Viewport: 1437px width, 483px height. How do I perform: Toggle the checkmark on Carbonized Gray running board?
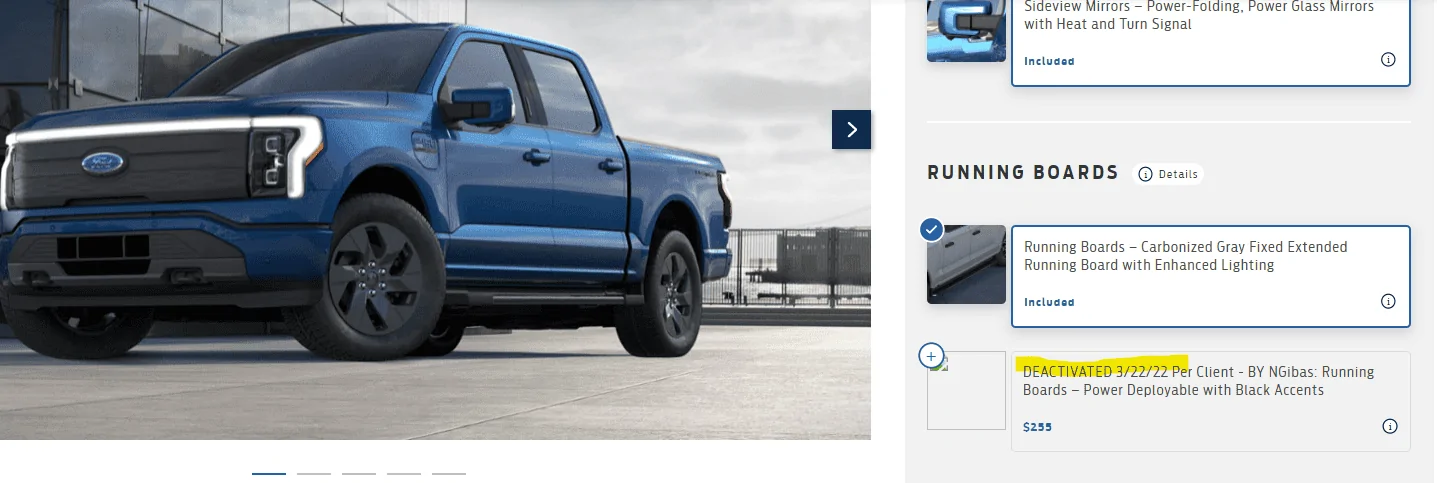931,230
